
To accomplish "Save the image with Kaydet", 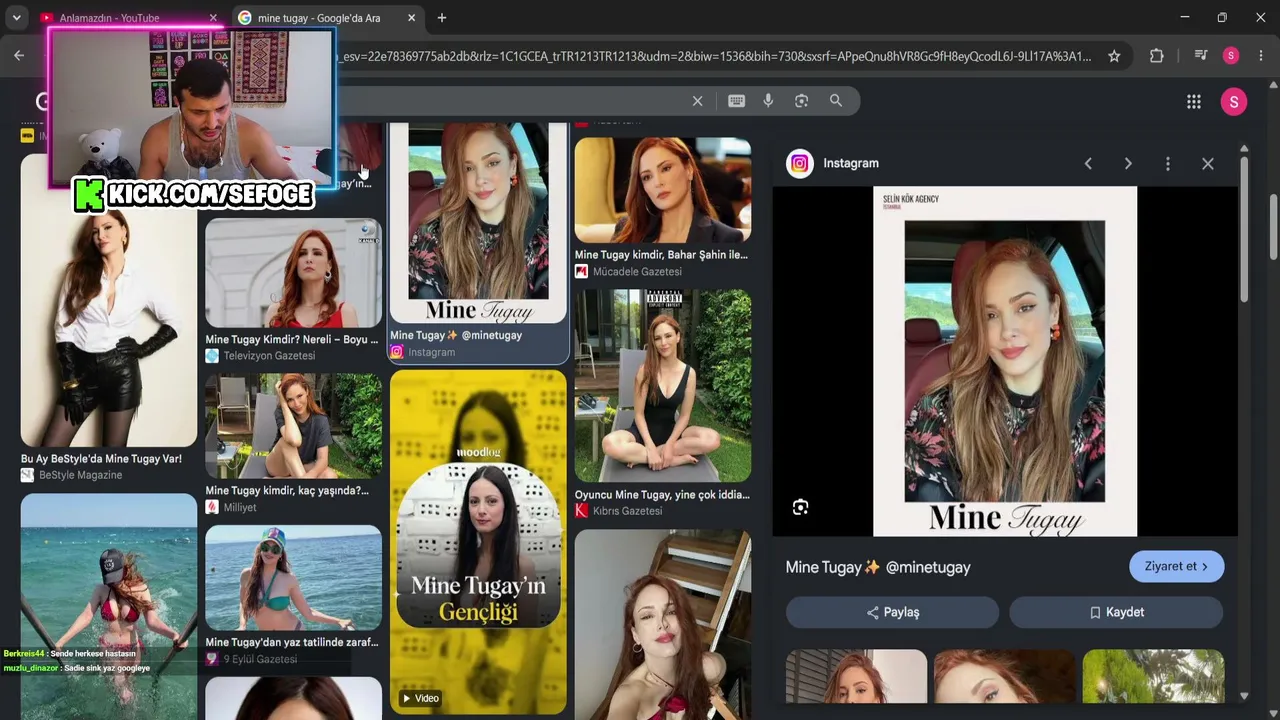I will [1116, 612].
